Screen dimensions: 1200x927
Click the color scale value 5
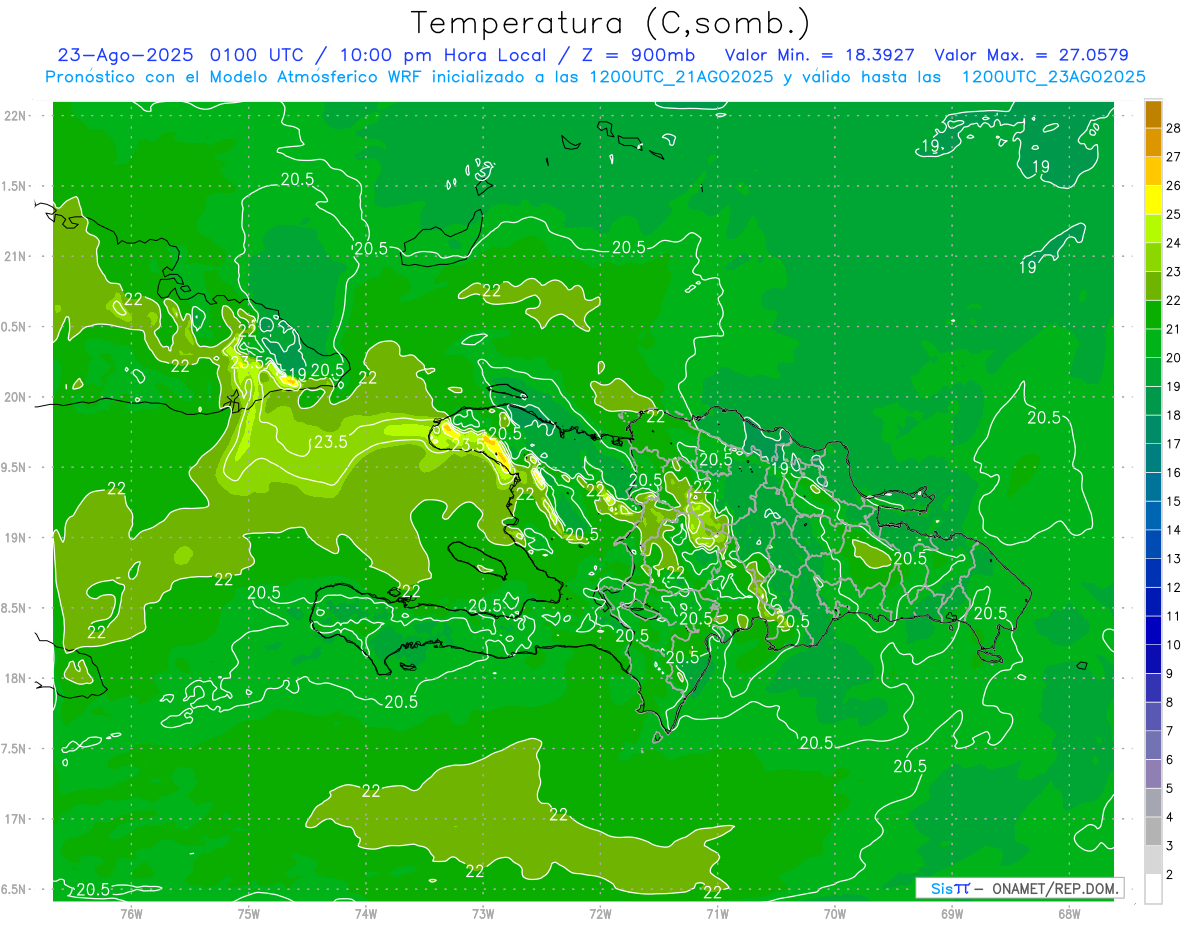[1170, 788]
